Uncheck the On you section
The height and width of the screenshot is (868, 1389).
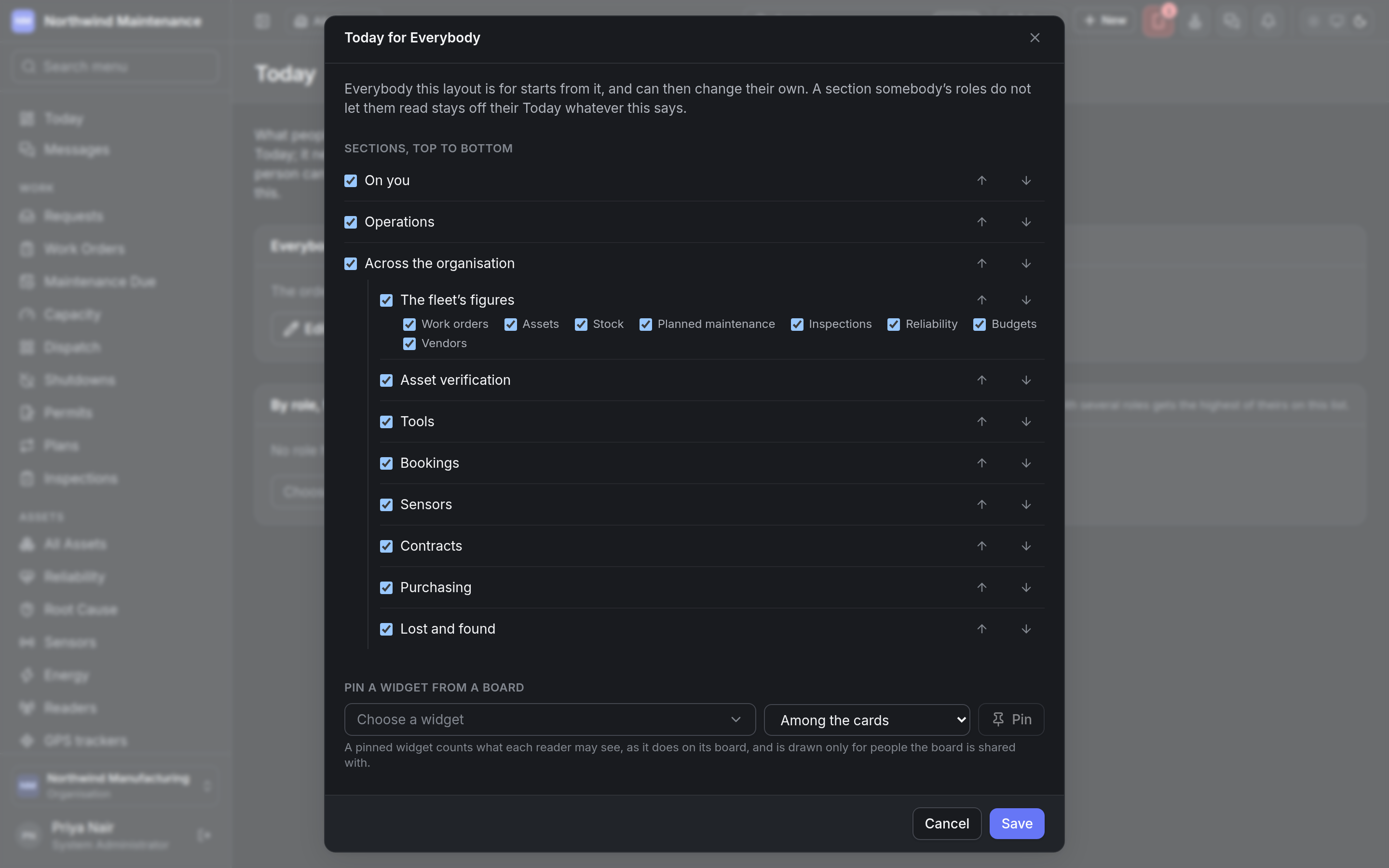pos(350,181)
